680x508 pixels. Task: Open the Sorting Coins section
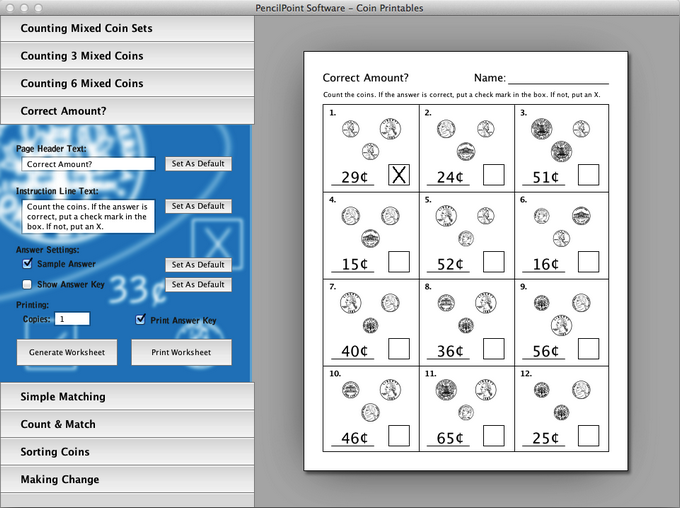pyautogui.click(x=127, y=452)
